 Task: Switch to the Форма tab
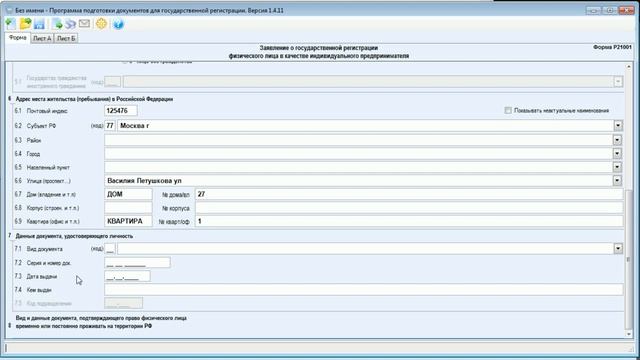18,38
